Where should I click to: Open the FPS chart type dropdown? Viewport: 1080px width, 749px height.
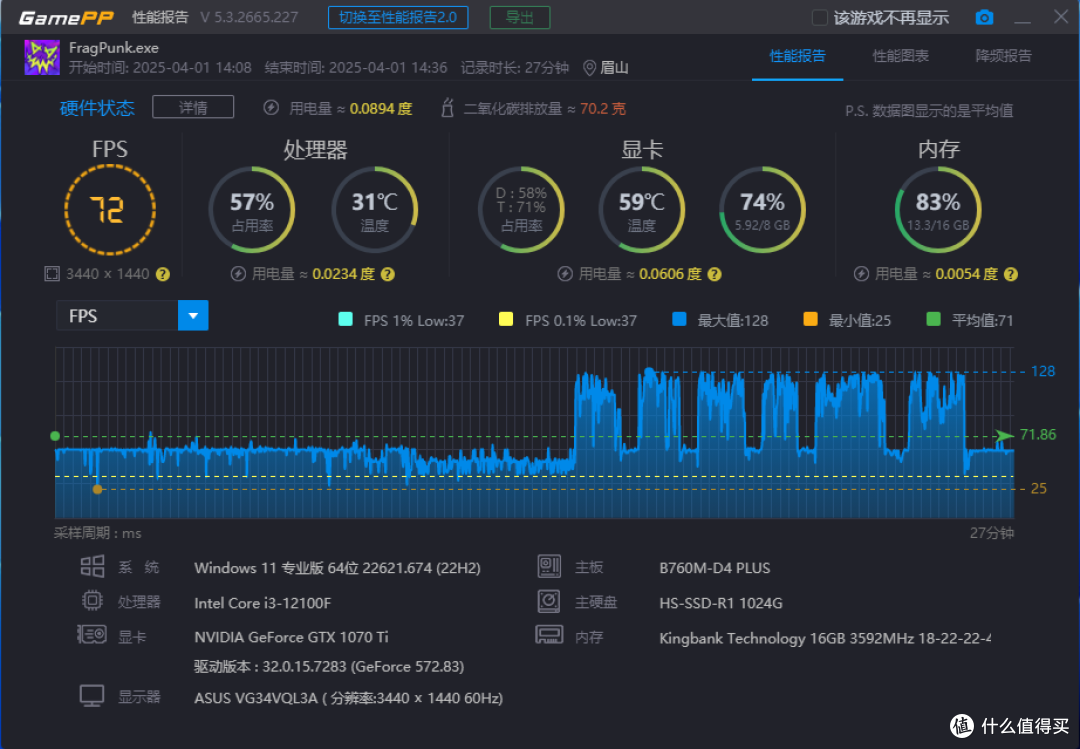193,316
